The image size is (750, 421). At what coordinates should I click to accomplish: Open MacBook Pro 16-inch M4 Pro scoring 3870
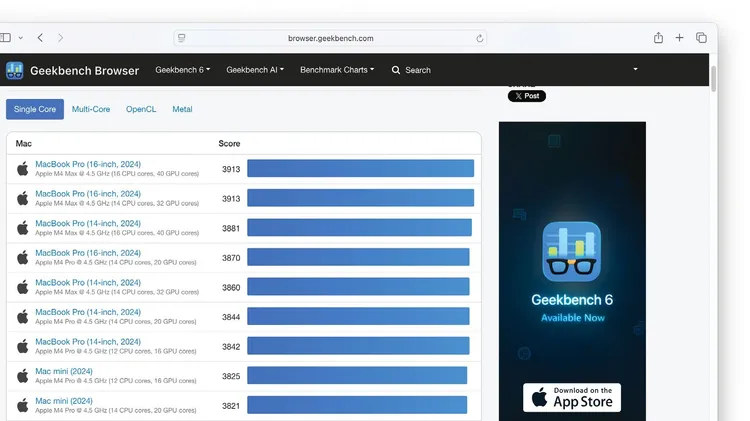pos(88,253)
